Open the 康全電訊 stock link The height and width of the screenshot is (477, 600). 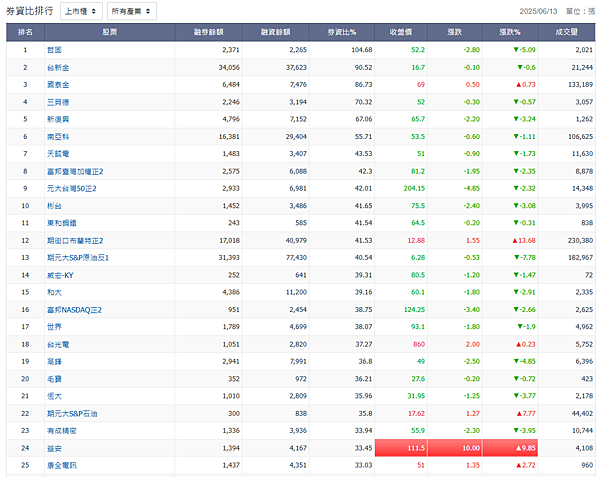click(x=62, y=465)
